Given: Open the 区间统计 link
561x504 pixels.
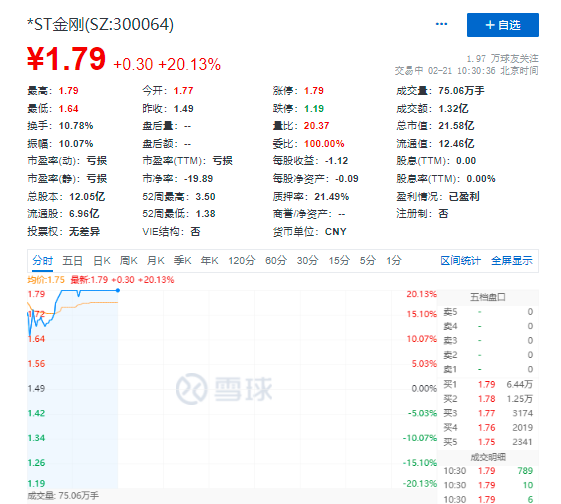Looking at the screenshot, I should coord(460,261).
